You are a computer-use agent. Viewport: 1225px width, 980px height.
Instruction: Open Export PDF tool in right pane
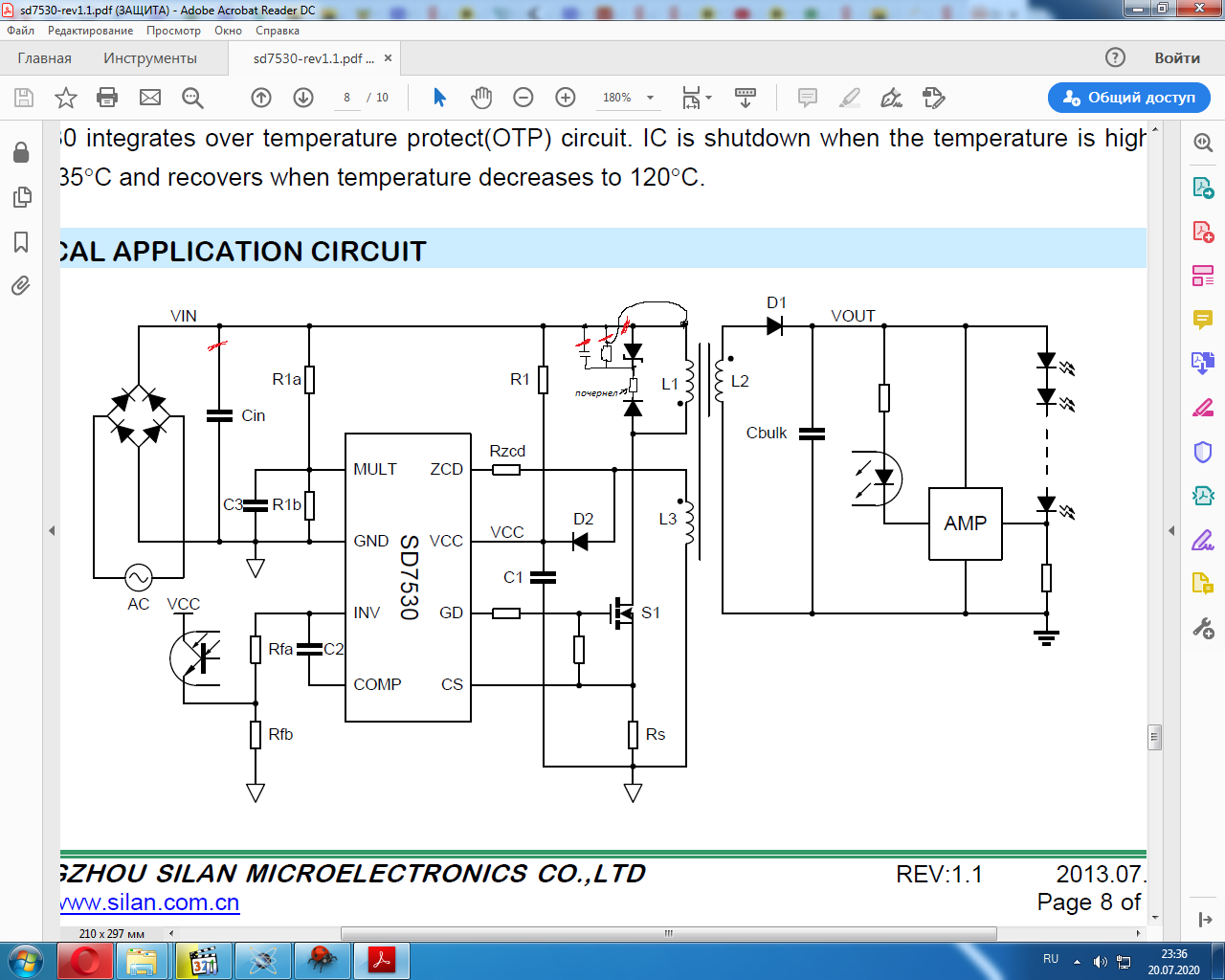(x=1203, y=188)
